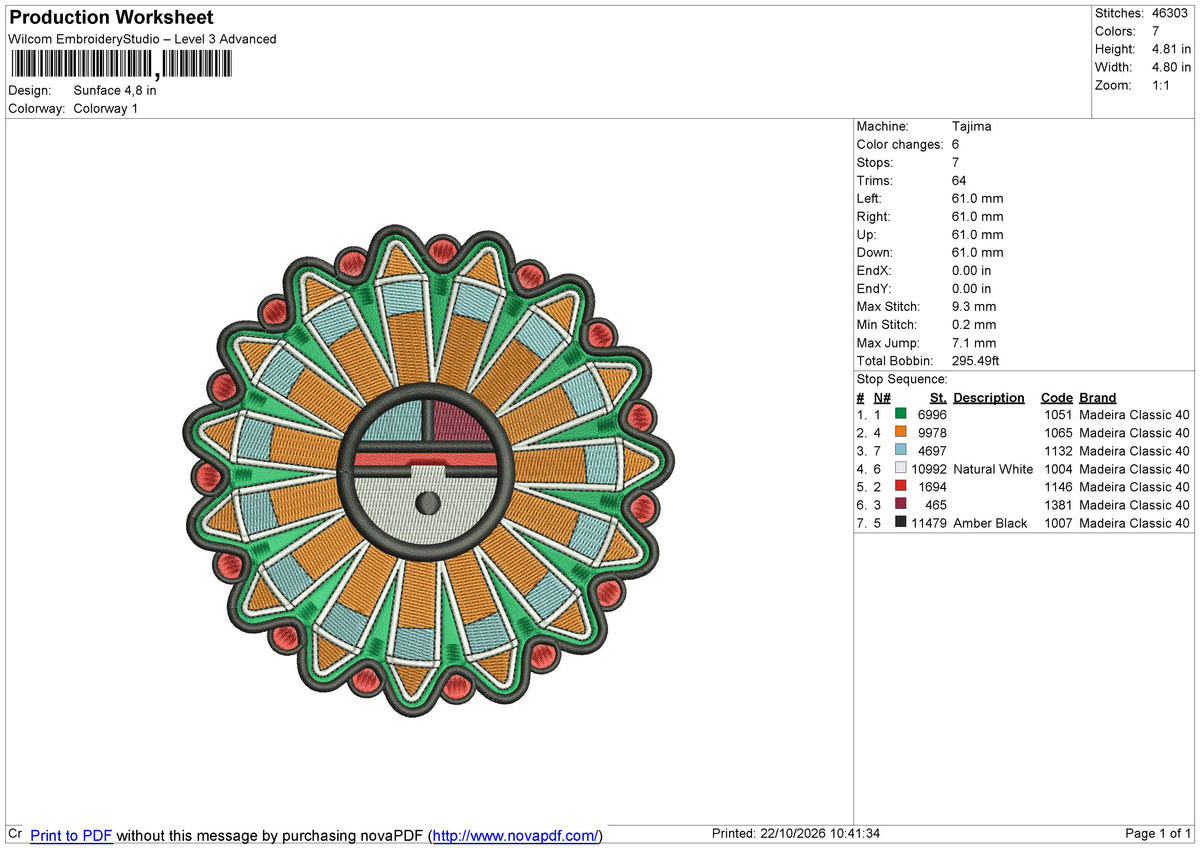Screen dimensions: 1200x848
Task: Click stitch count 1694 in row 5
Action: point(932,487)
